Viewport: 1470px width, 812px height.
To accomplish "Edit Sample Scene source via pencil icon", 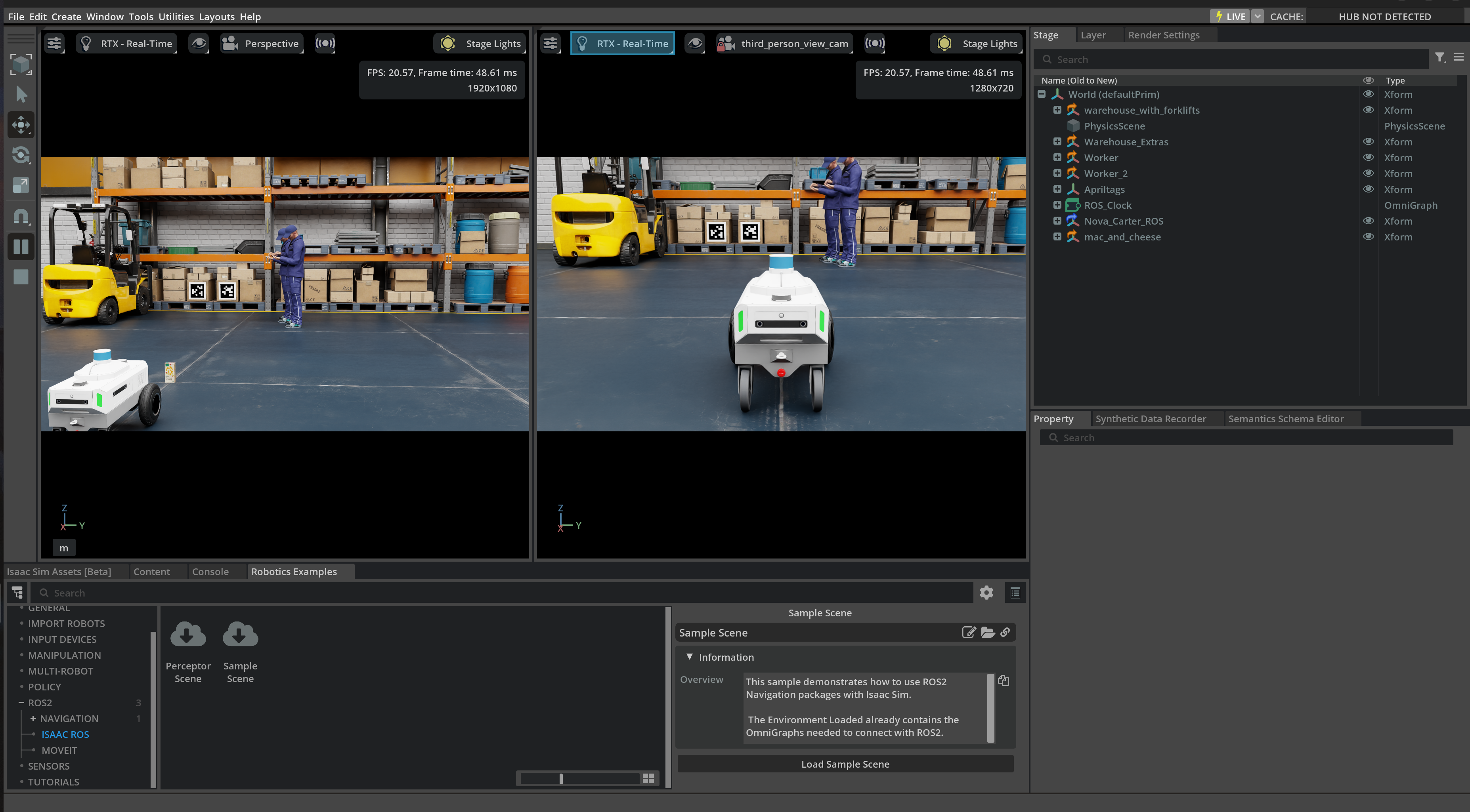I will (x=968, y=632).
